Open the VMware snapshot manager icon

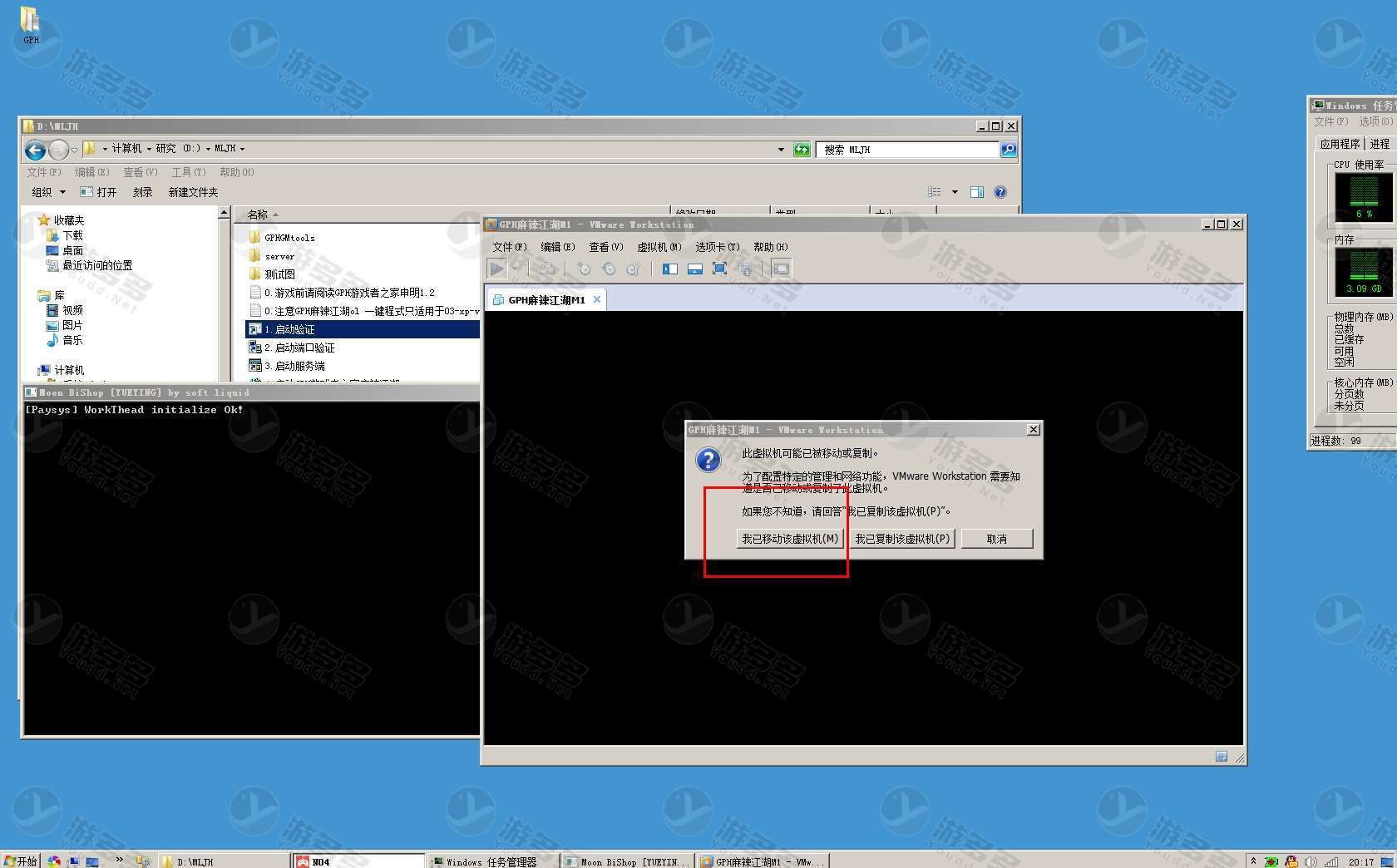pyautogui.click(x=634, y=269)
